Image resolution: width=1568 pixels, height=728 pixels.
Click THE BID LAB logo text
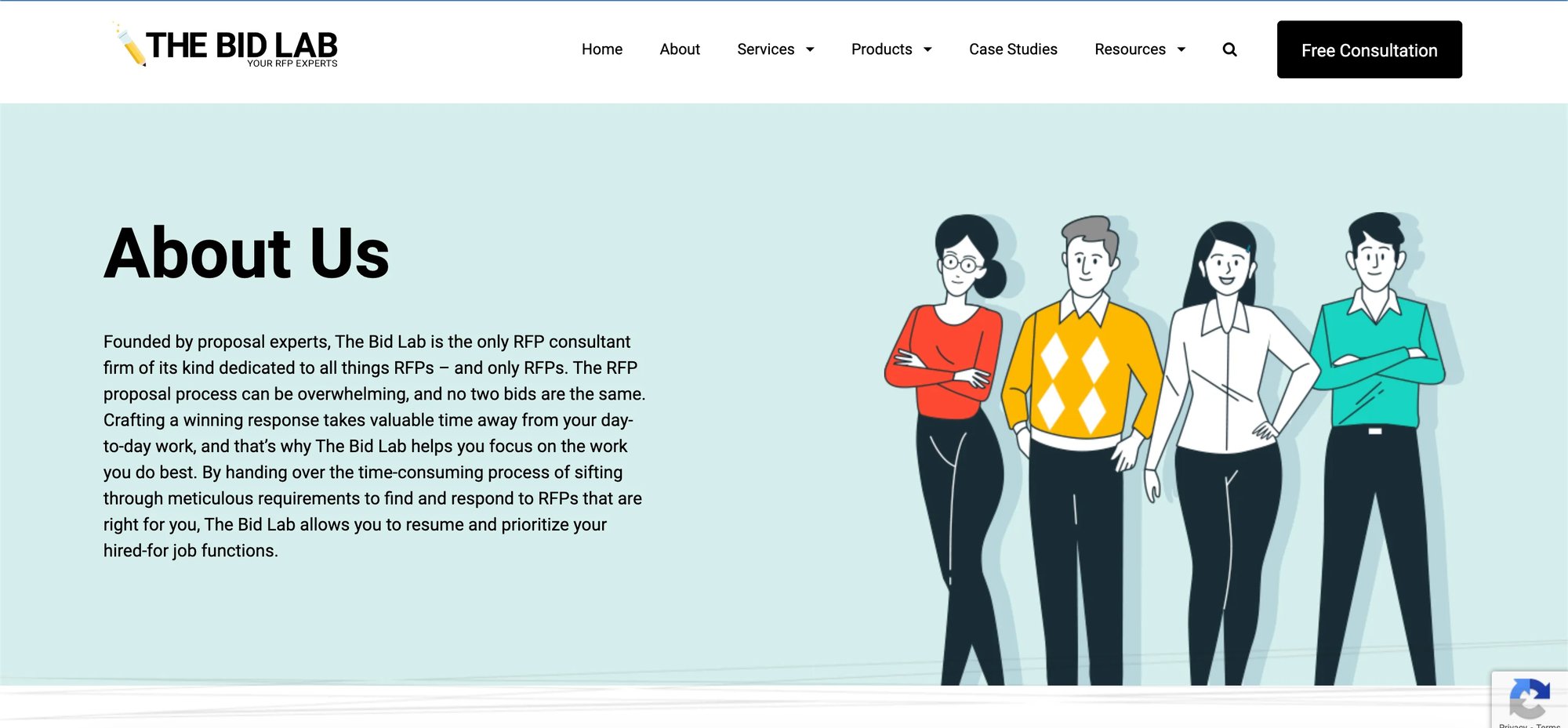(x=241, y=45)
